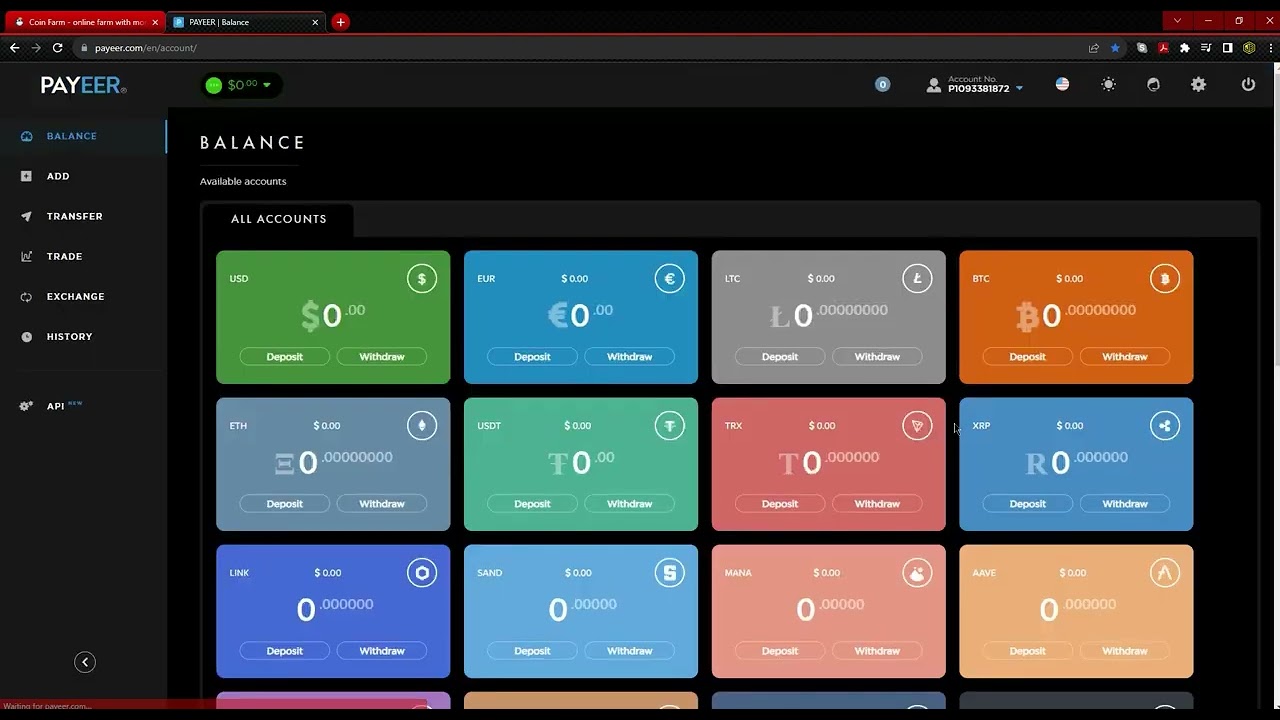Select the All Accounts tab
This screenshot has width=1280, height=720.
[278, 219]
